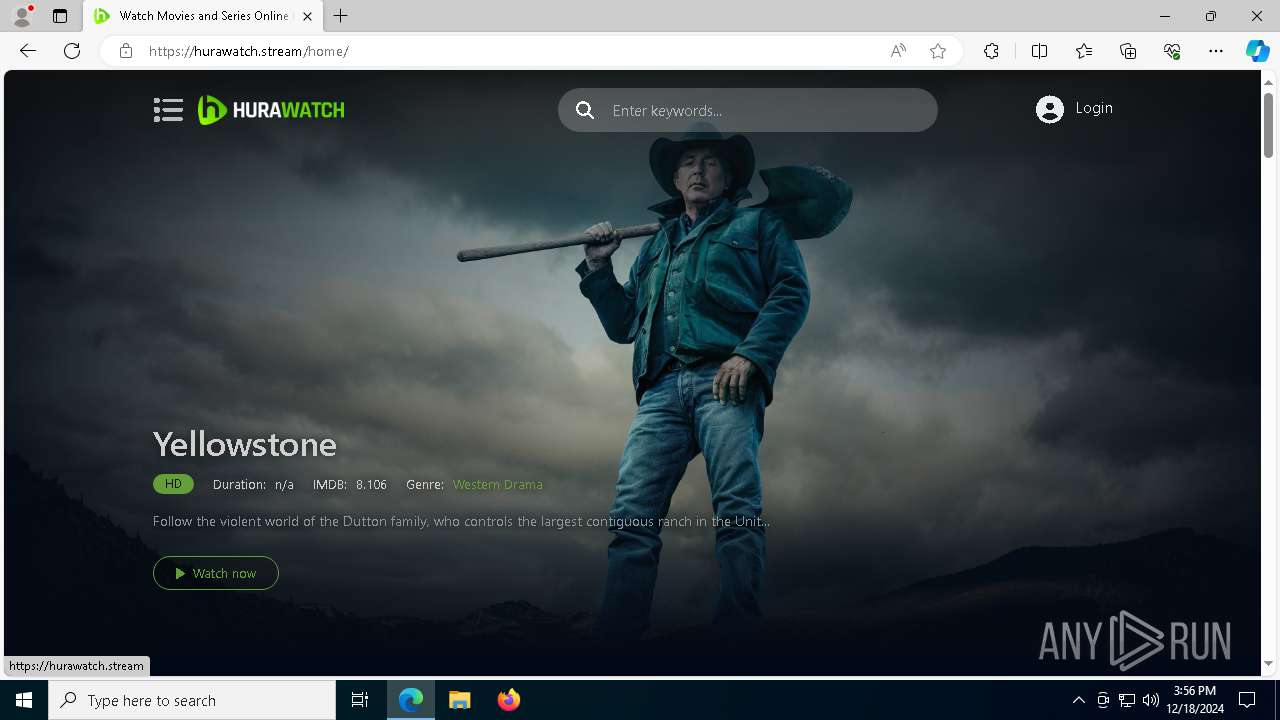Click the scrollbar down arrow
This screenshot has height=720, width=1280.
click(1268, 663)
